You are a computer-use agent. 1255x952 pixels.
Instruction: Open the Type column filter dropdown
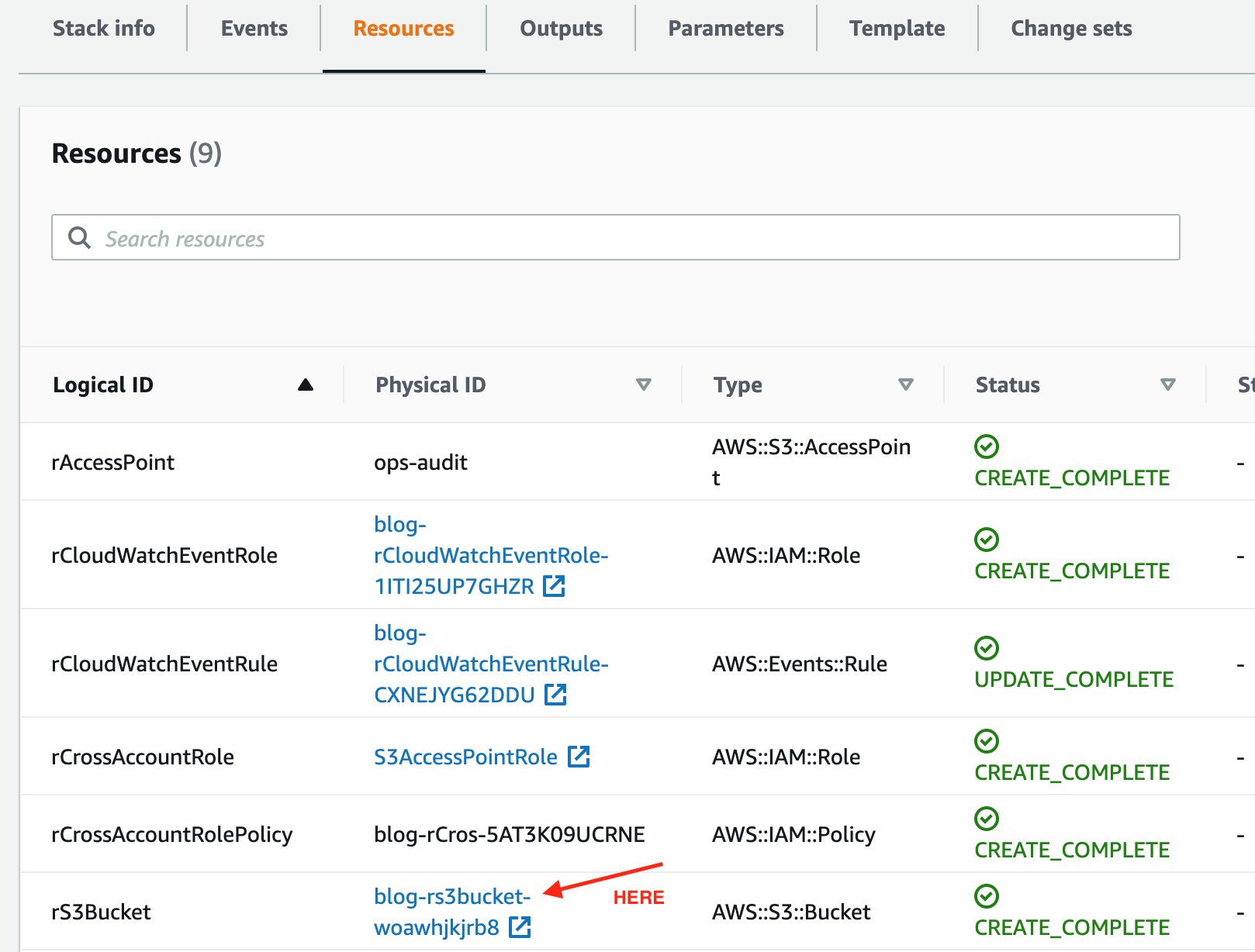coord(905,384)
